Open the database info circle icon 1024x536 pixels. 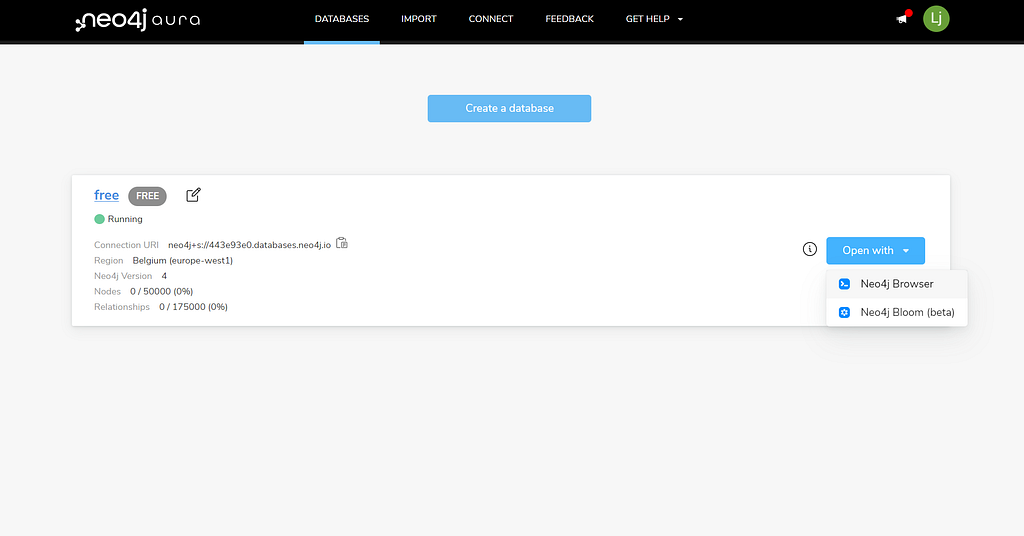coord(810,249)
